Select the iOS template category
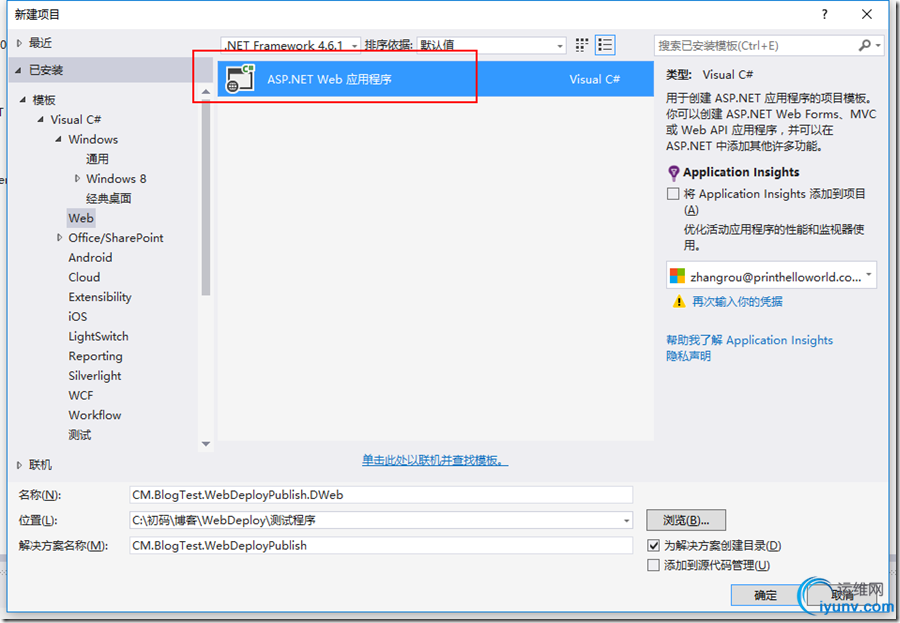This screenshot has height=623, width=900. coord(77,316)
